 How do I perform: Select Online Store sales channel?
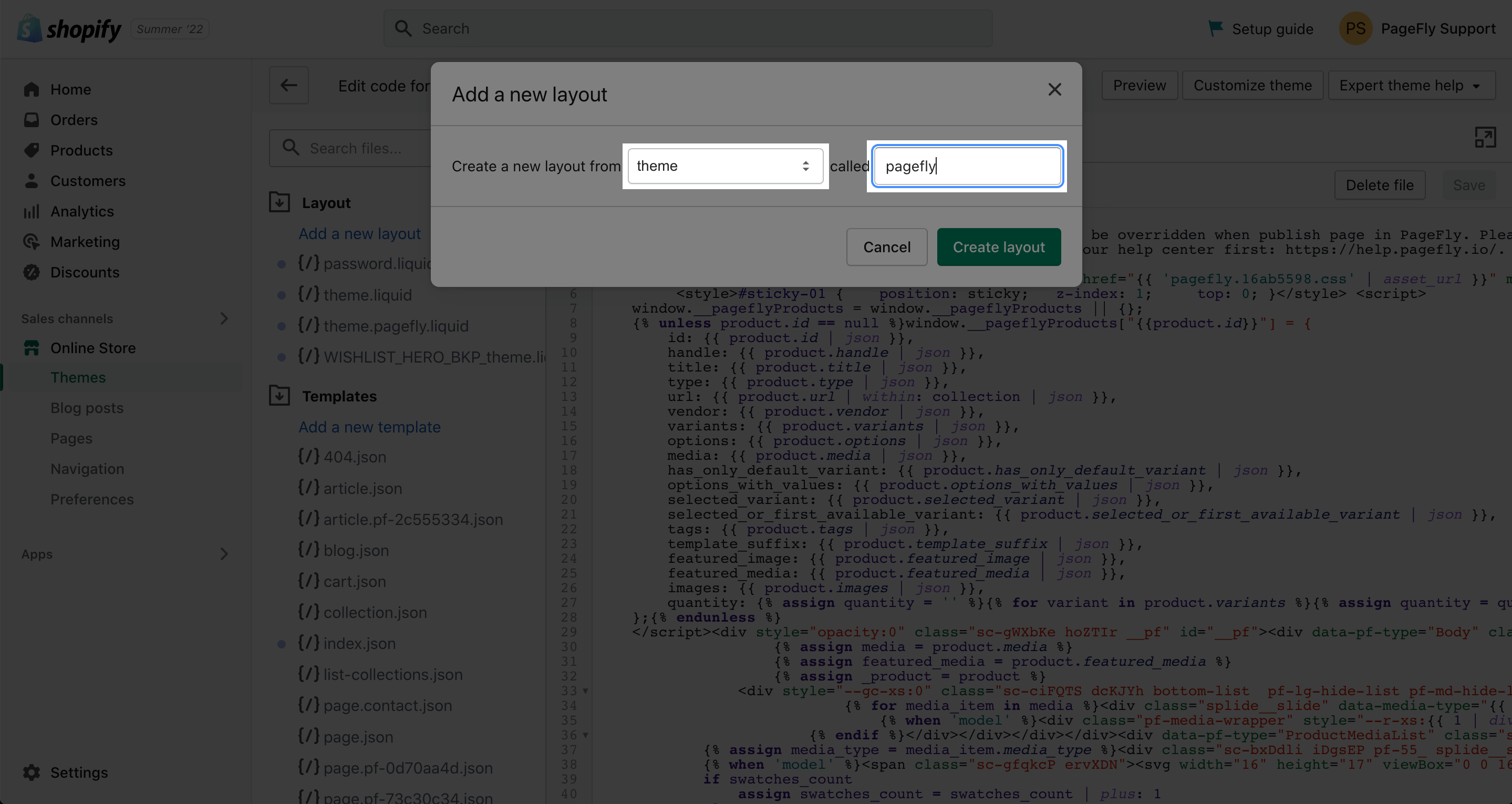[93, 348]
